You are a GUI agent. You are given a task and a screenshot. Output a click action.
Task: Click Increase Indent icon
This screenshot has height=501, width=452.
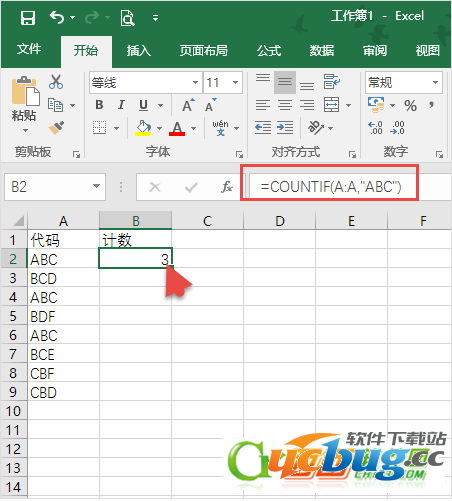coord(285,128)
